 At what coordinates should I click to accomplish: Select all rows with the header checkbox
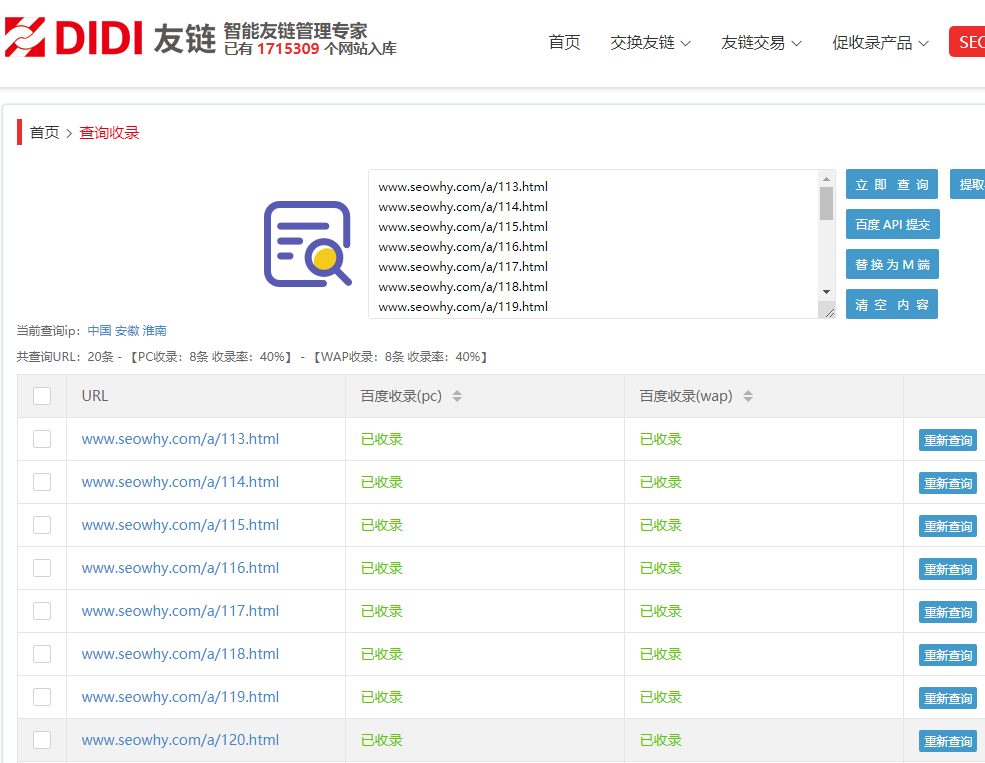[42, 396]
